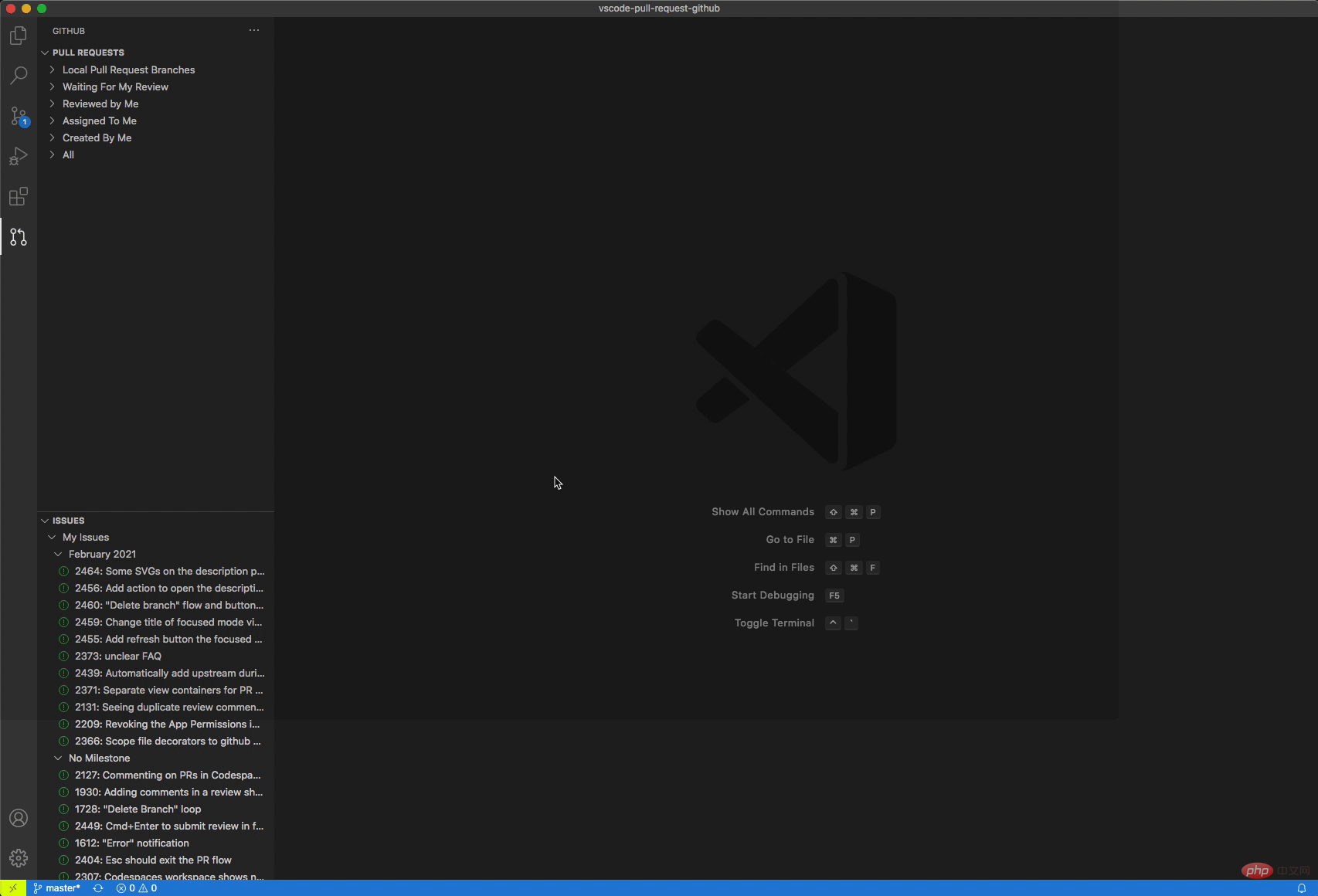The width and height of the screenshot is (1318, 896).
Task: Open the Accounts icon in activity bar
Action: [19, 818]
